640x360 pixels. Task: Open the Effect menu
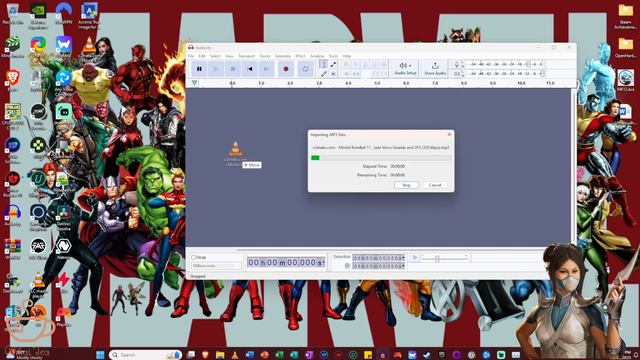pos(300,56)
